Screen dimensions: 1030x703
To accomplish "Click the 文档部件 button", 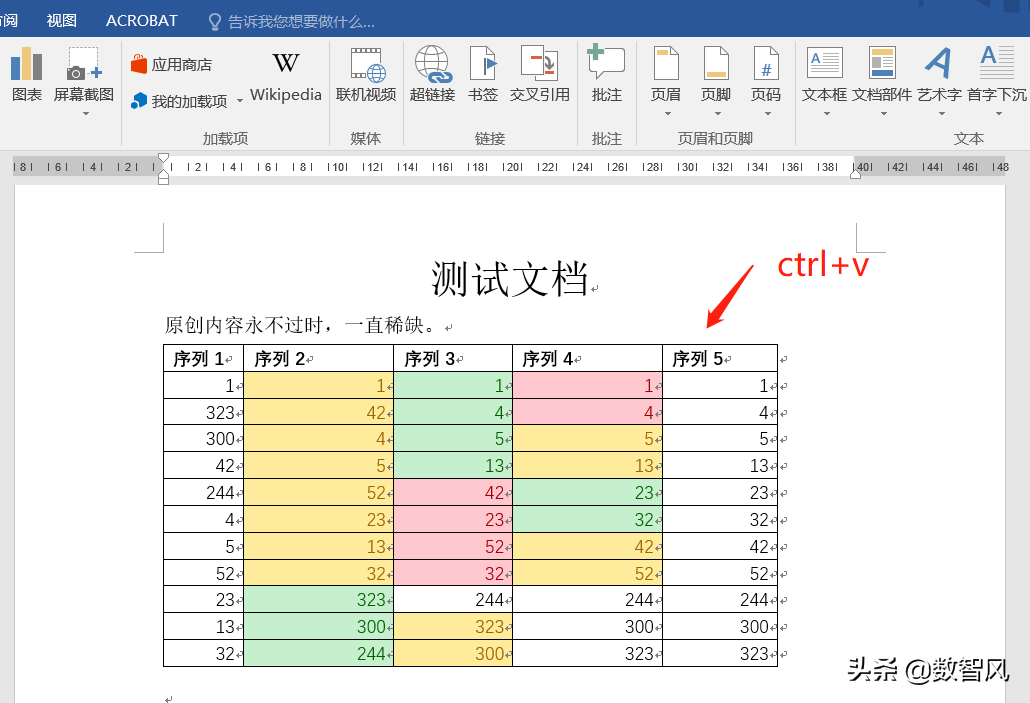I will (x=881, y=75).
